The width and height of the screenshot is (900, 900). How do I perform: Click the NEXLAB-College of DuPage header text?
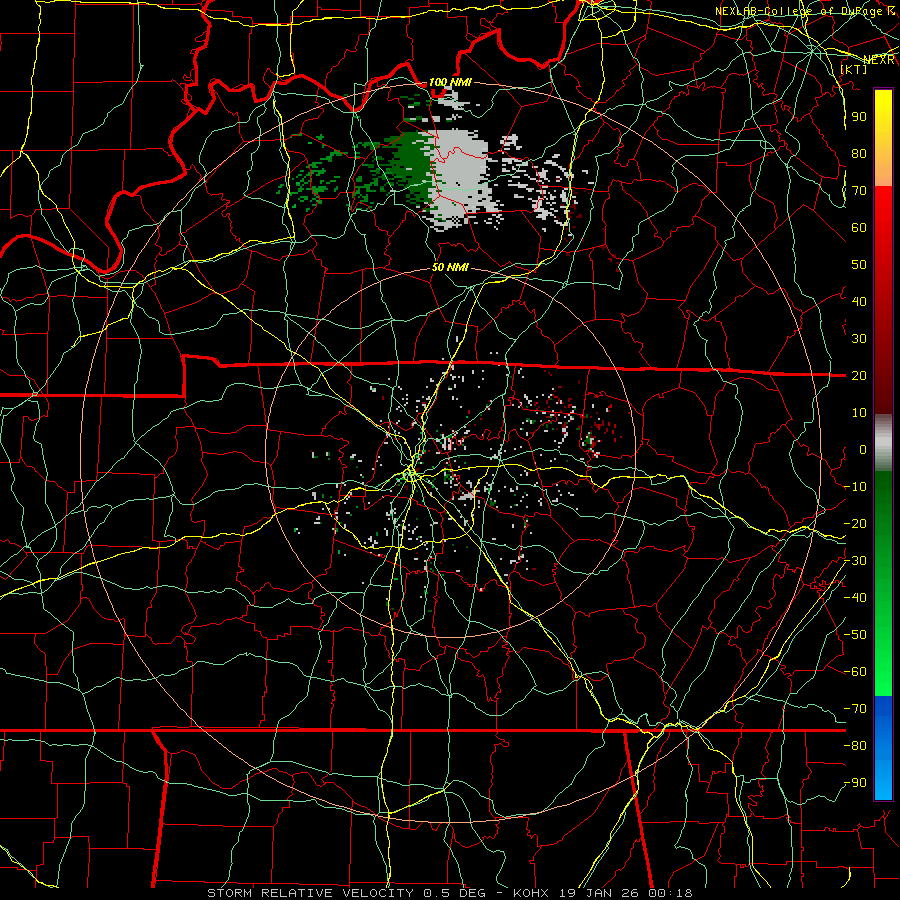(x=805, y=11)
